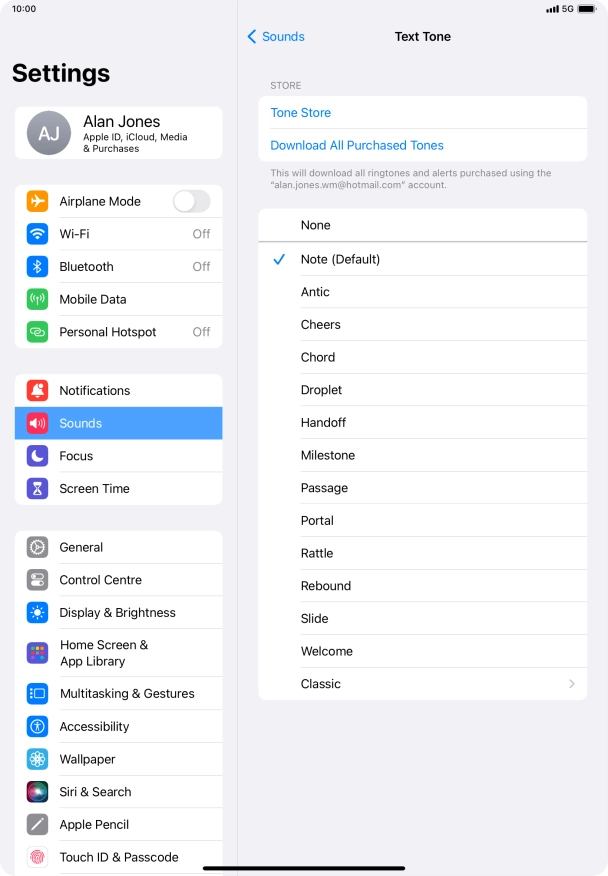Open the Alan Jones Apple ID profile
This screenshot has height=876, width=608.
(x=118, y=133)
